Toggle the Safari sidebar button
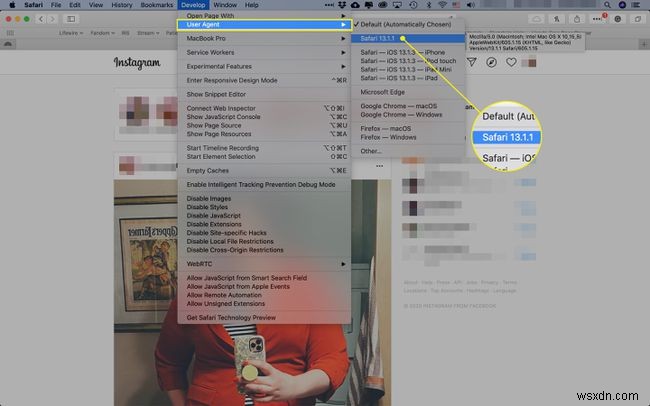650x406 pixels. coord(71,19)
